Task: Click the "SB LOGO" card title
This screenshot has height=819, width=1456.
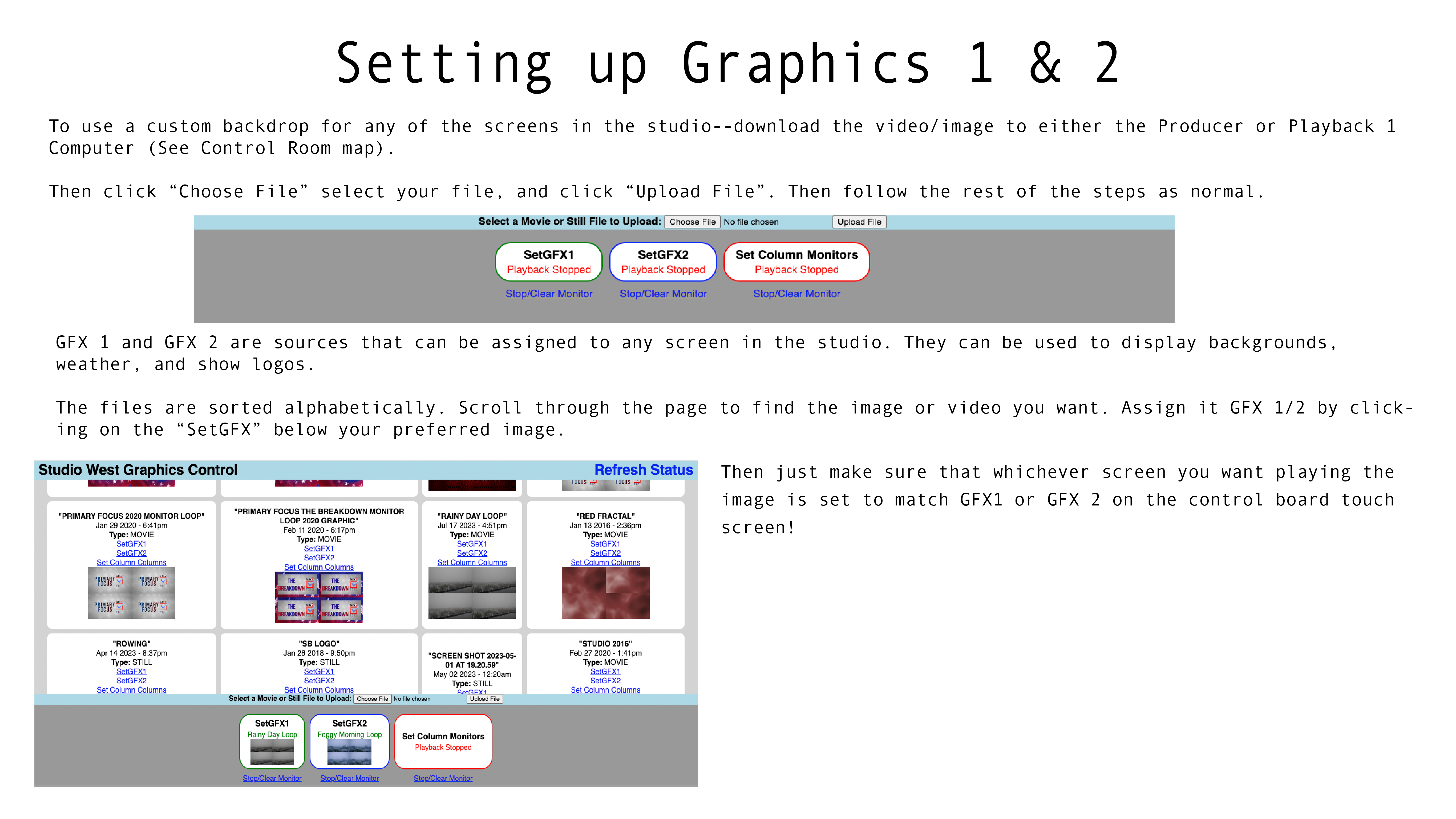Action: point(319,644)
